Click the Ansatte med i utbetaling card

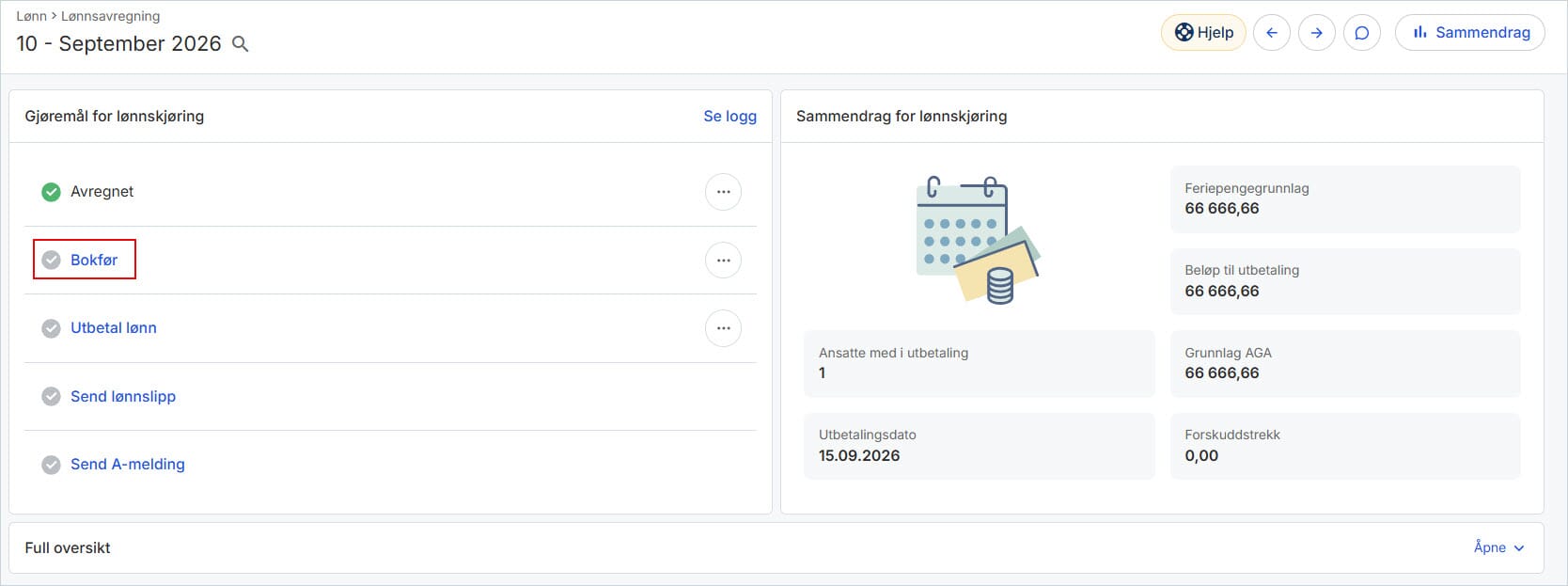pyautogui.click(x=979, y=364)
